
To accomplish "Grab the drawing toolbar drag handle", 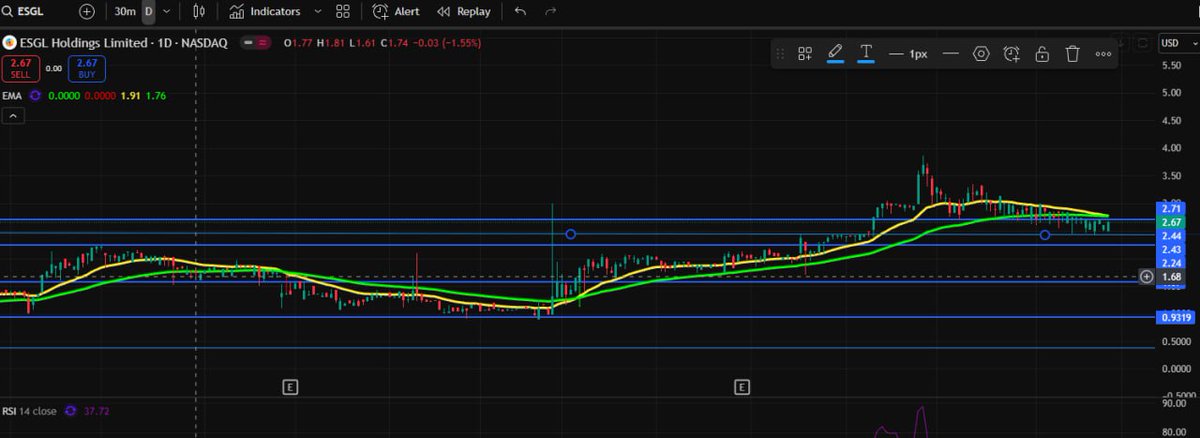I will (x=782, y=54).
